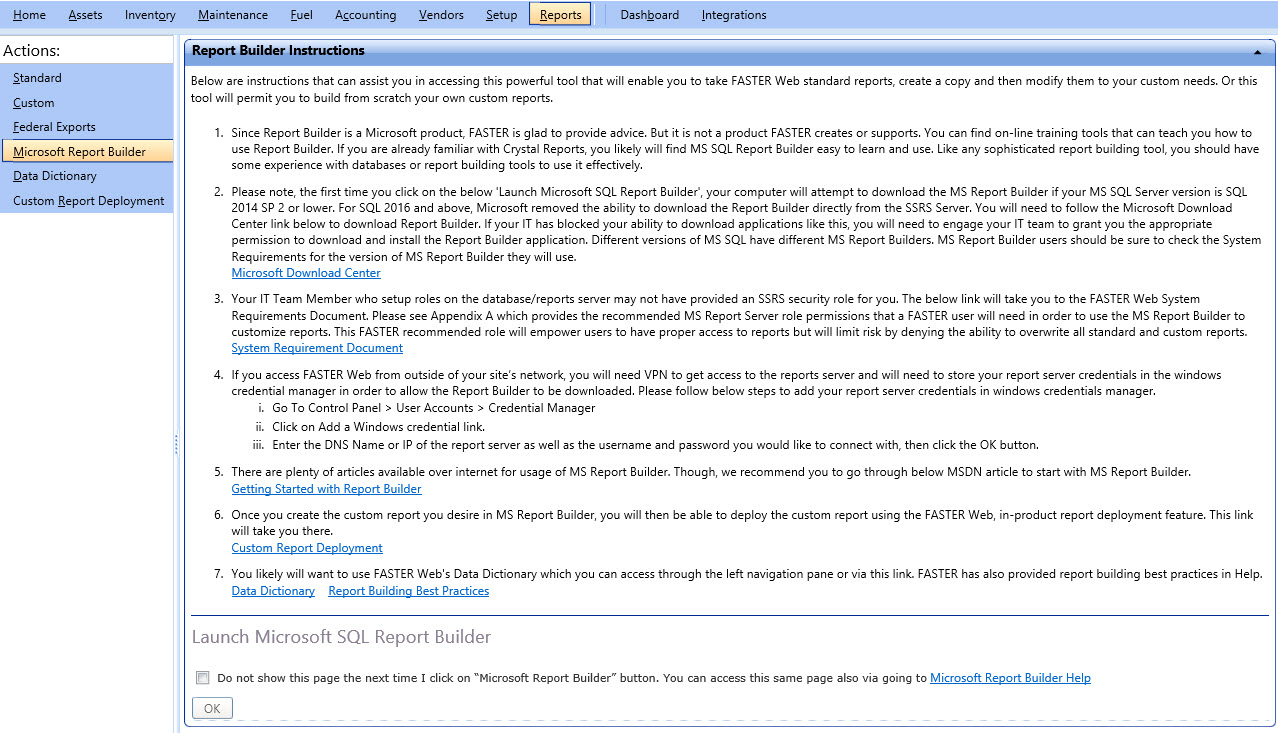Image resolution: width=1278 pixels, height=733 pixels.
Task: Open the Accounting menu
Action: [366, 15]
